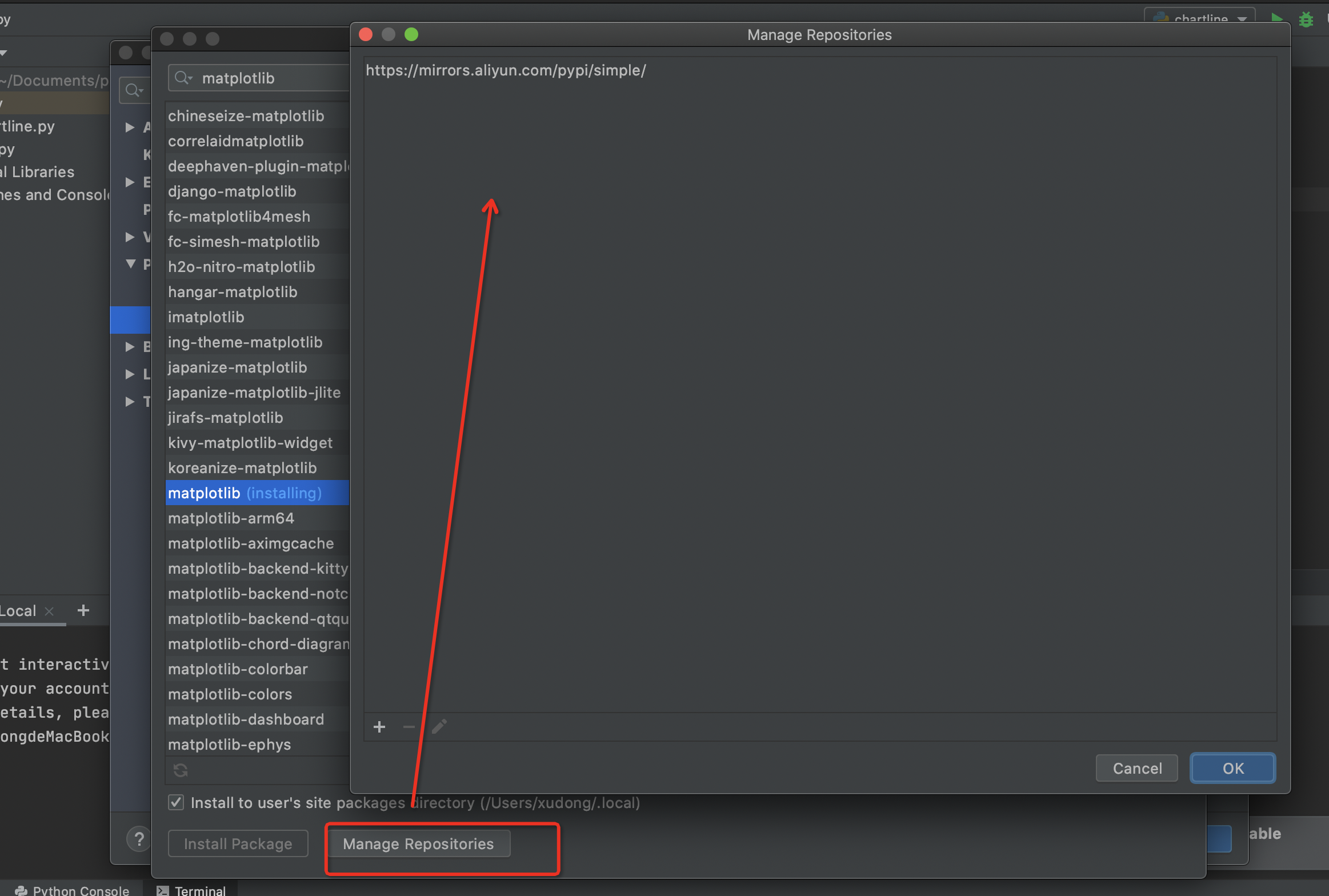Select the aliyun mirror repository URL

click(x=506, y=70)
